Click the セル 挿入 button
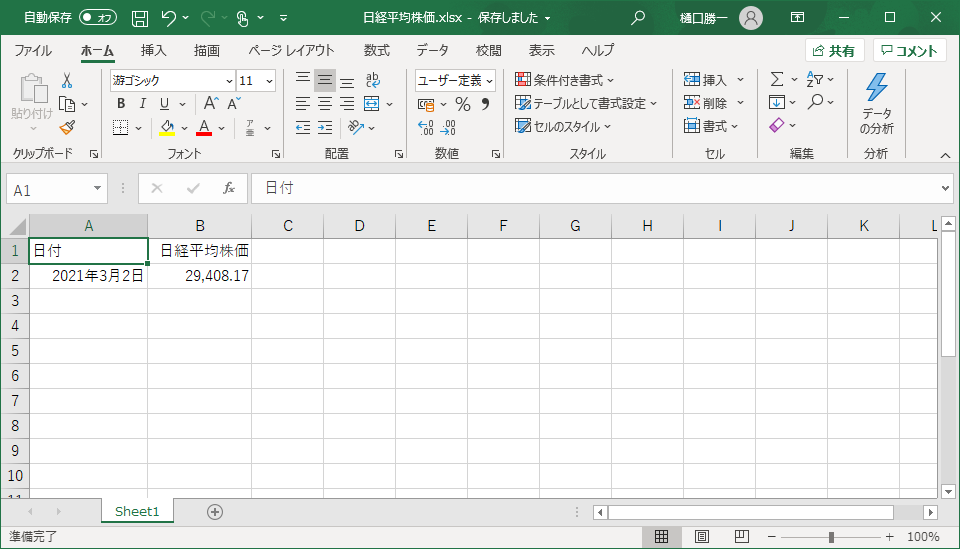960x549 pixels. point(714,80)
